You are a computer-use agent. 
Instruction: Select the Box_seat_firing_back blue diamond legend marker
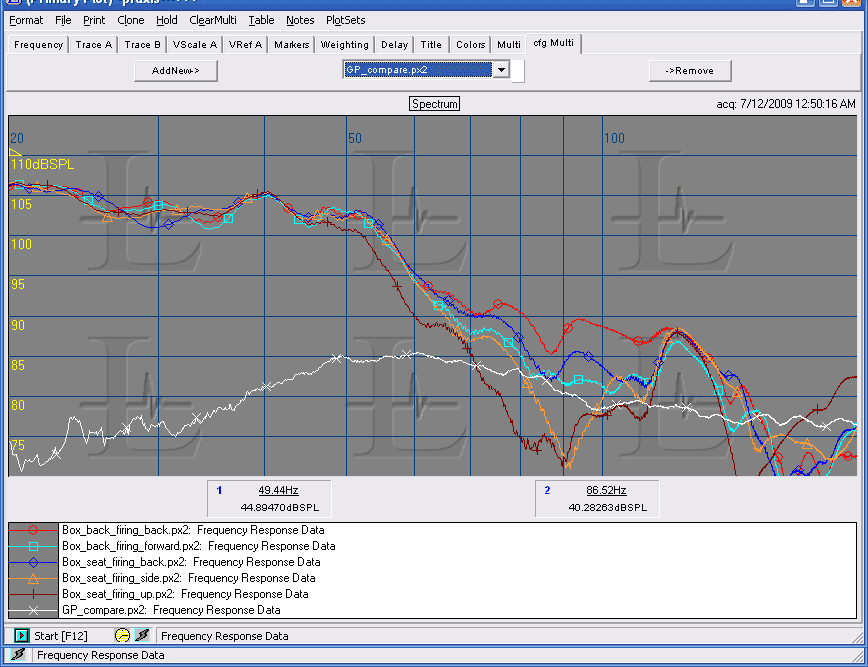point(33,562)
